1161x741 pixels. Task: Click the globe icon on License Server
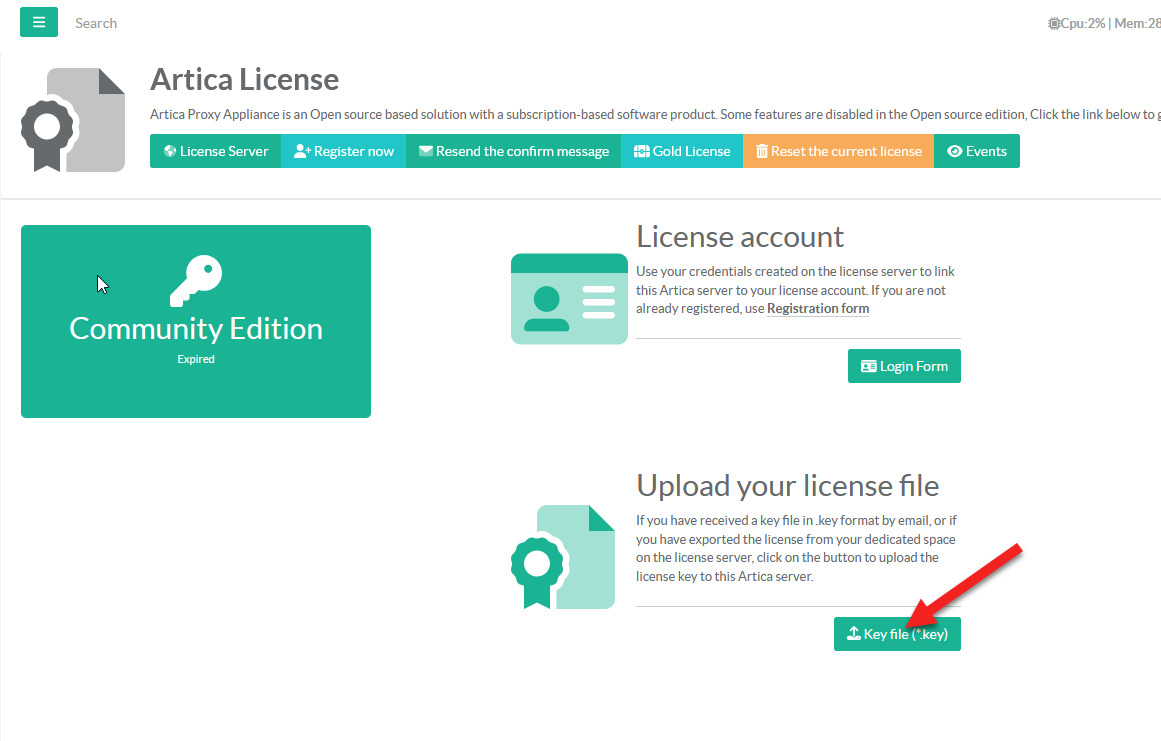click(x=170, y=151)
